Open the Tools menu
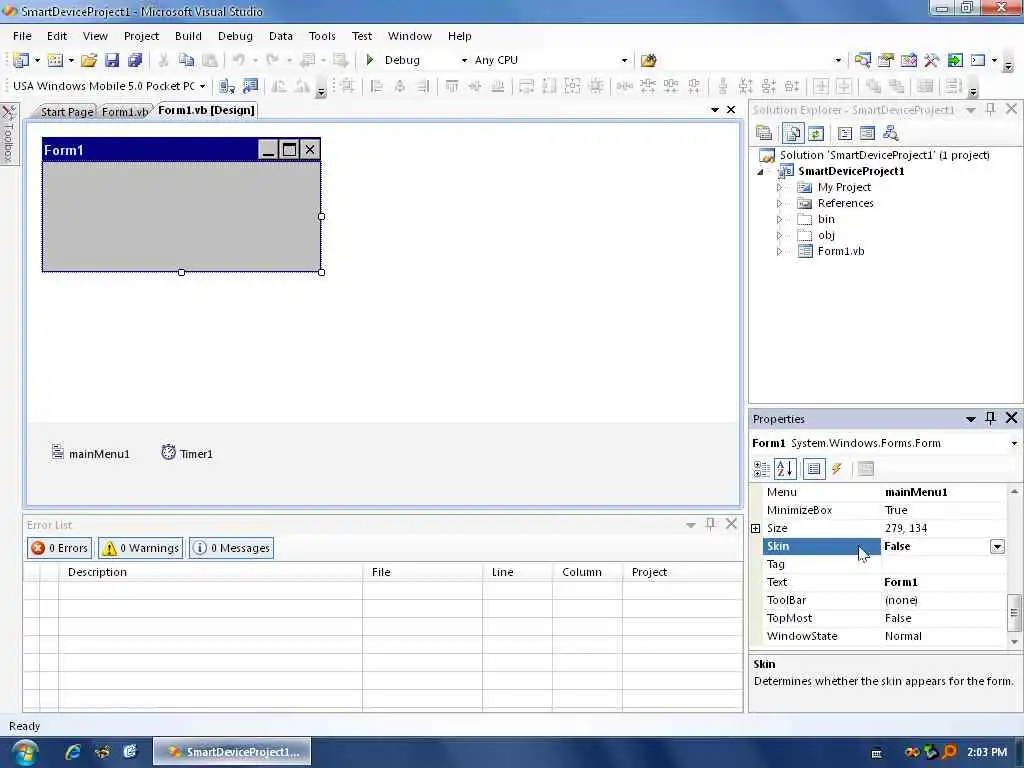The image size is (1024, 768). [322, 36]
